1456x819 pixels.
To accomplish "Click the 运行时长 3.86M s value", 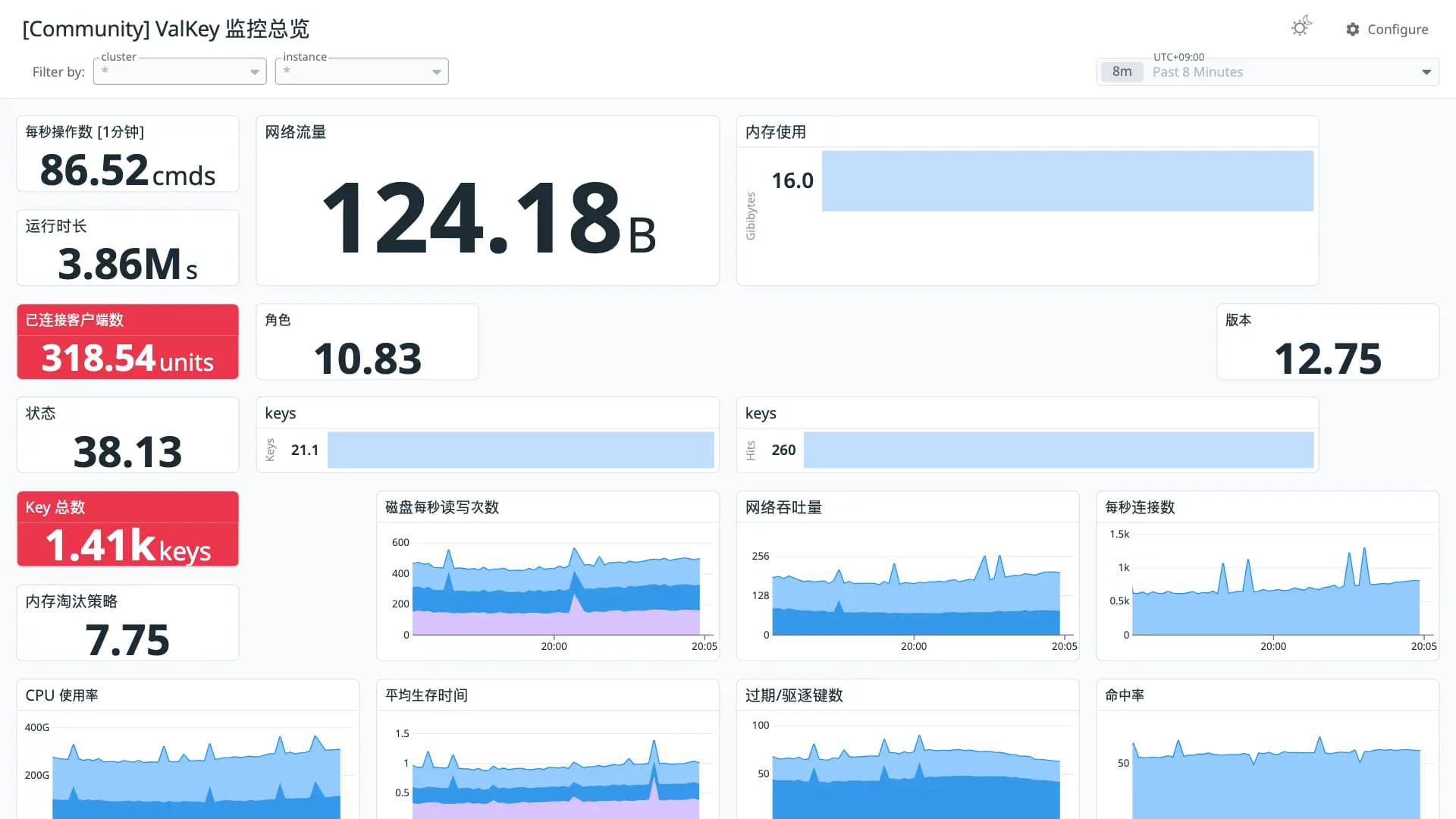I will tap(127, 264).
